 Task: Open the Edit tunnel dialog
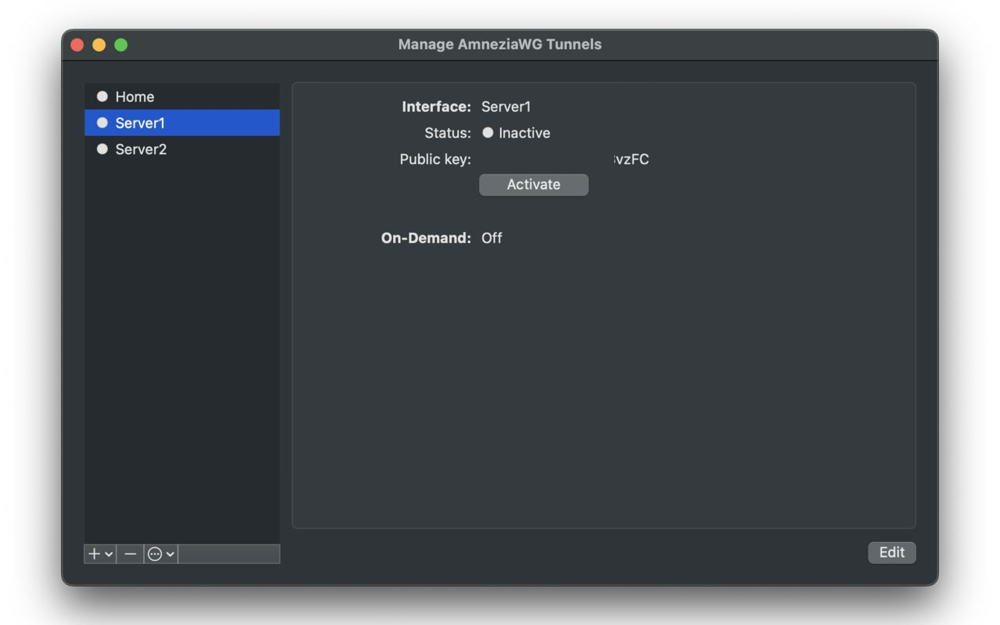pos(891,552)
